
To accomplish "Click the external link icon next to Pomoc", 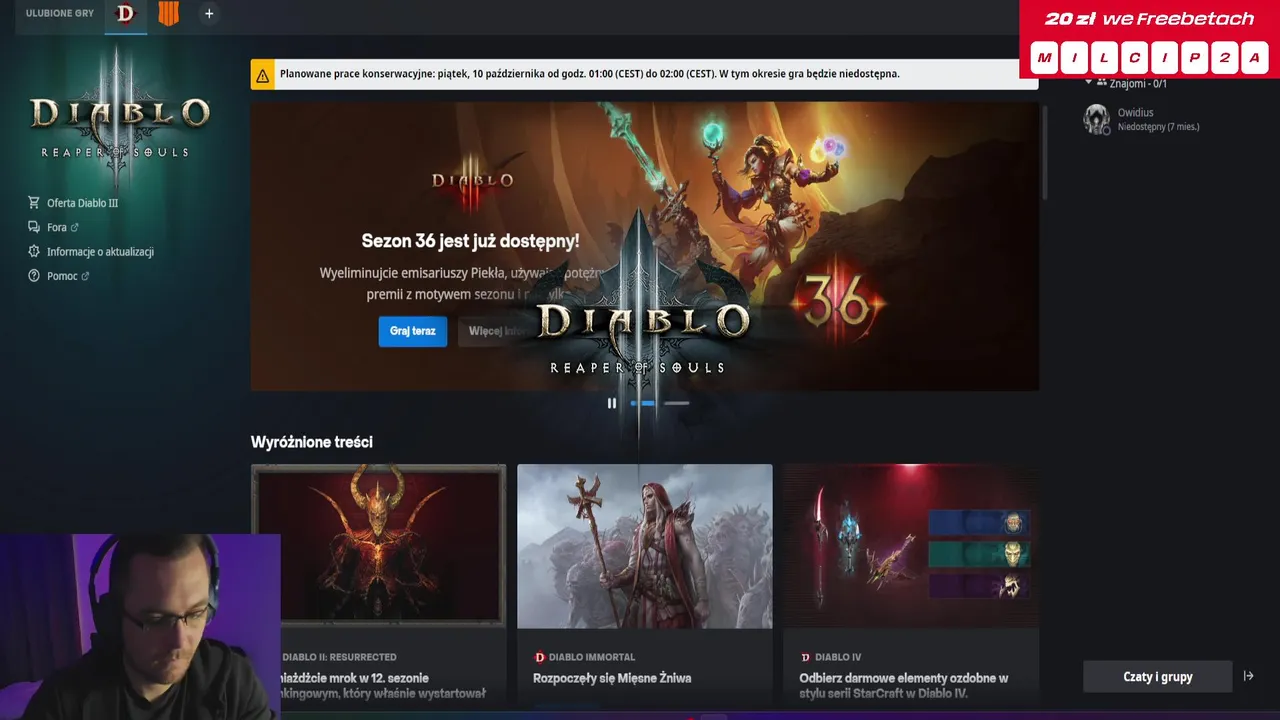I will tap(85, 276).
